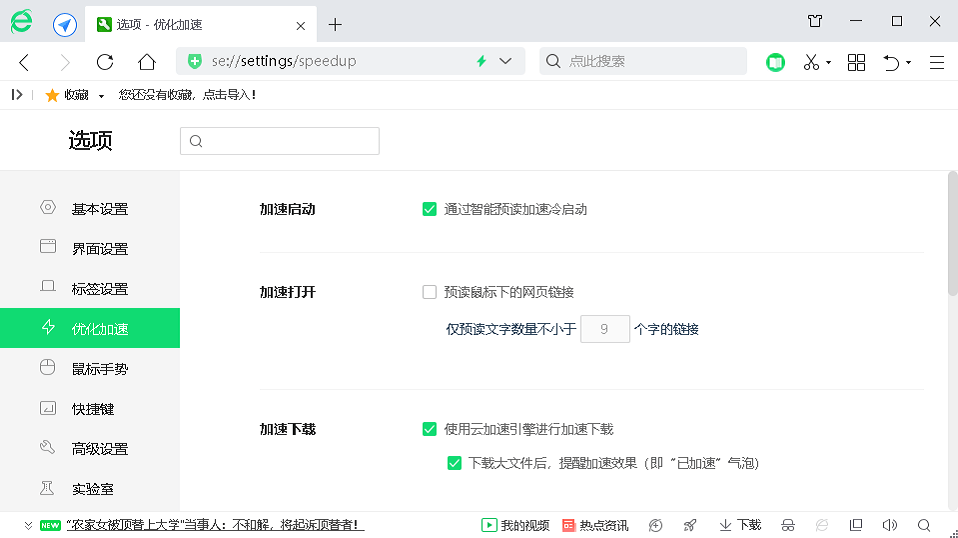
Task: Close the 选项 - 优化加速 tab
Action: point(301,26)
